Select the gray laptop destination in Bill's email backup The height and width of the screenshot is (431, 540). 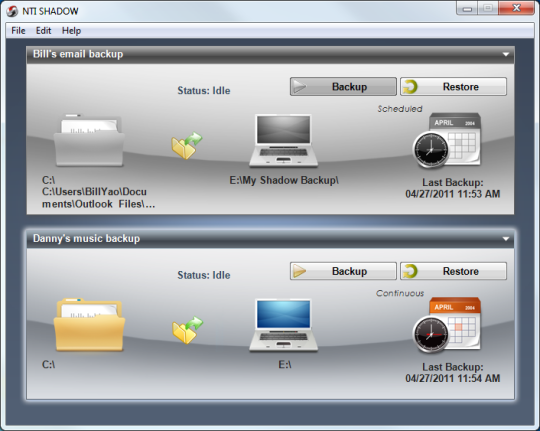(x=283, y=141)
